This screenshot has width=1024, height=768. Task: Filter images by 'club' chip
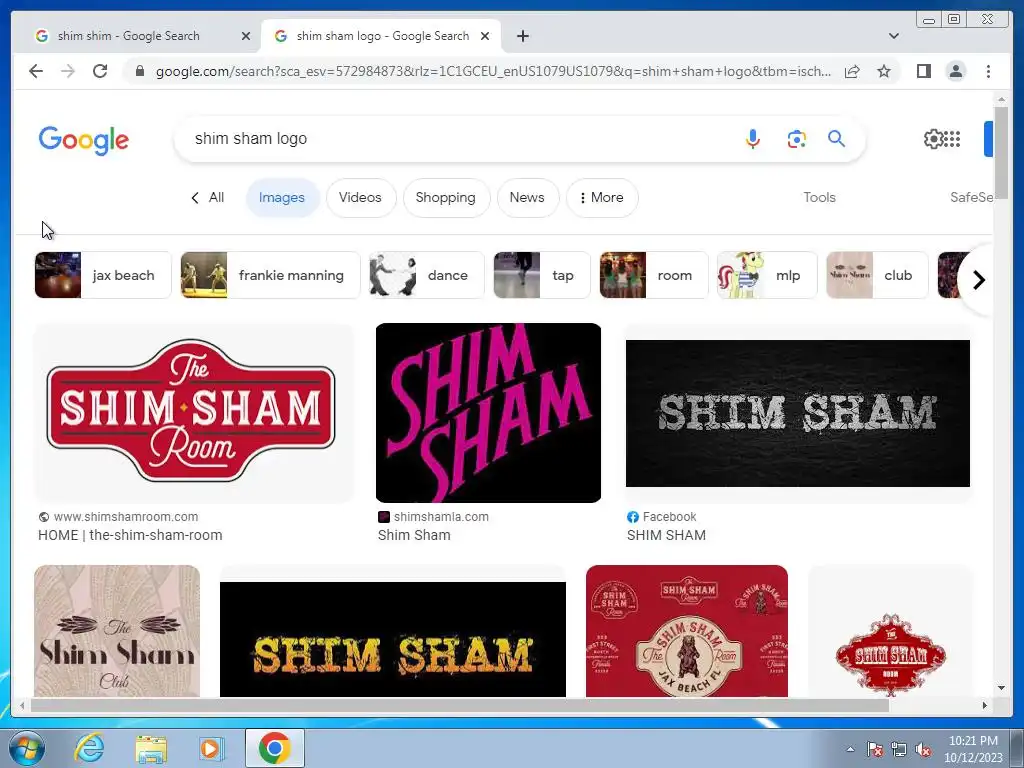pyautogui.click(x=877, y=275)
